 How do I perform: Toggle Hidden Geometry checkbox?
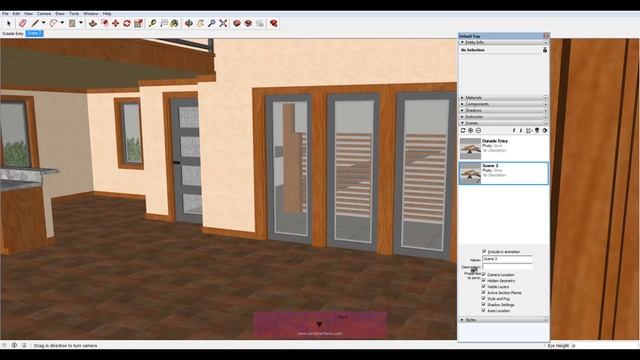484,280
